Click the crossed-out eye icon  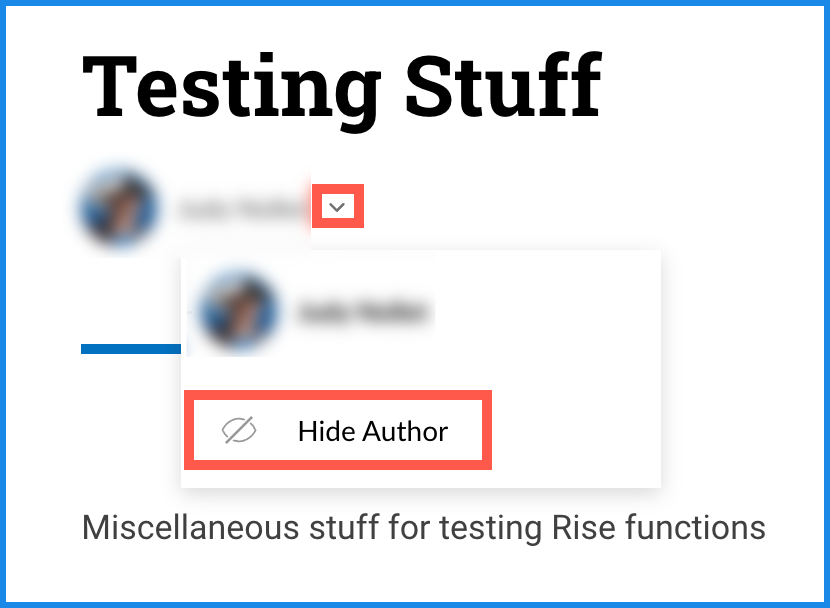pos(238,431)
